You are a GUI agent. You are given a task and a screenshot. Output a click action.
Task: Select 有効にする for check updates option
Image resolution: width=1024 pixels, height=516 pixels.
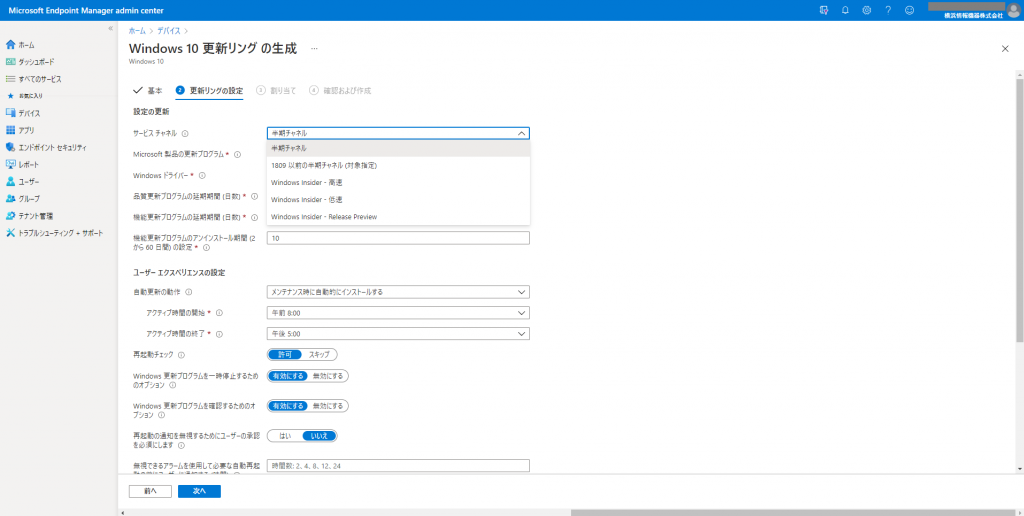(288, 406)
